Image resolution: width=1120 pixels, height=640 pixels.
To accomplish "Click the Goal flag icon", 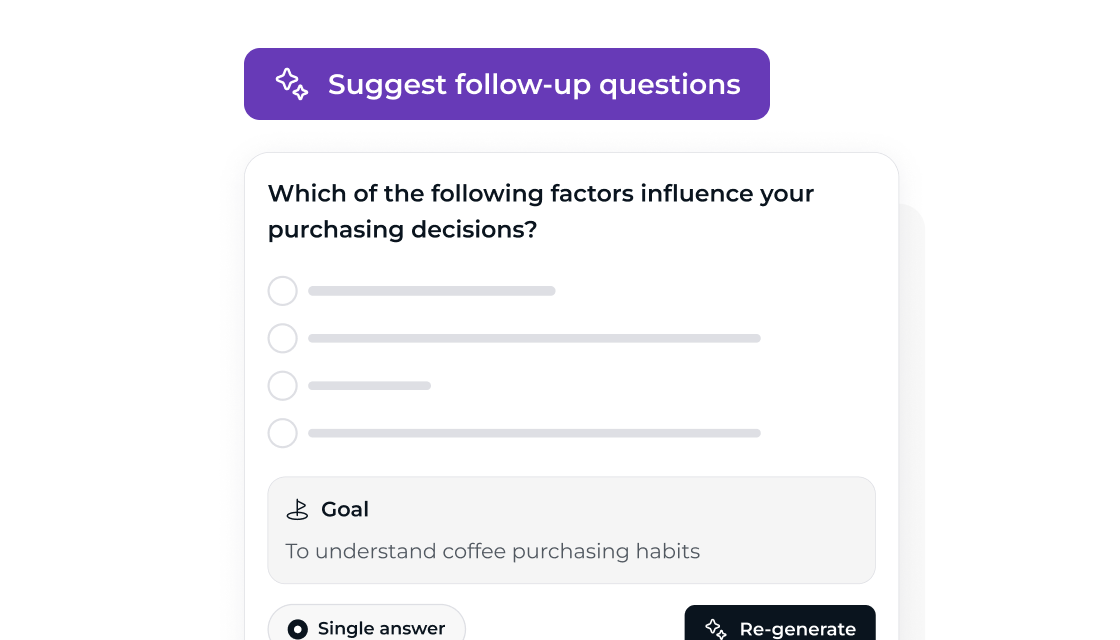I will [297, 509].
